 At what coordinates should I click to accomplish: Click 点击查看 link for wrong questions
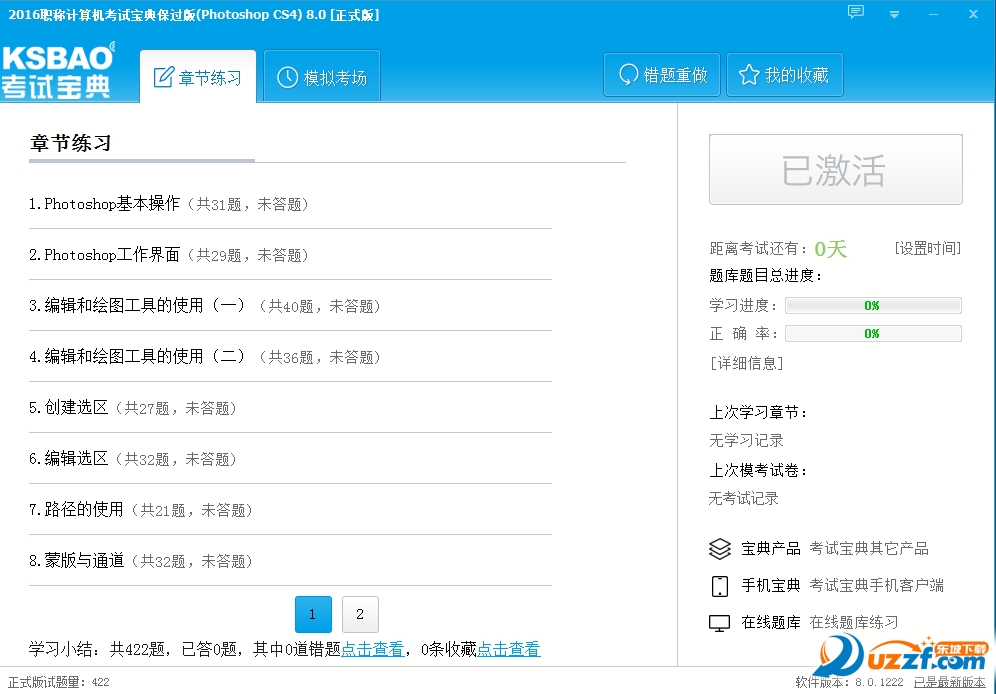tap(373, 649)
